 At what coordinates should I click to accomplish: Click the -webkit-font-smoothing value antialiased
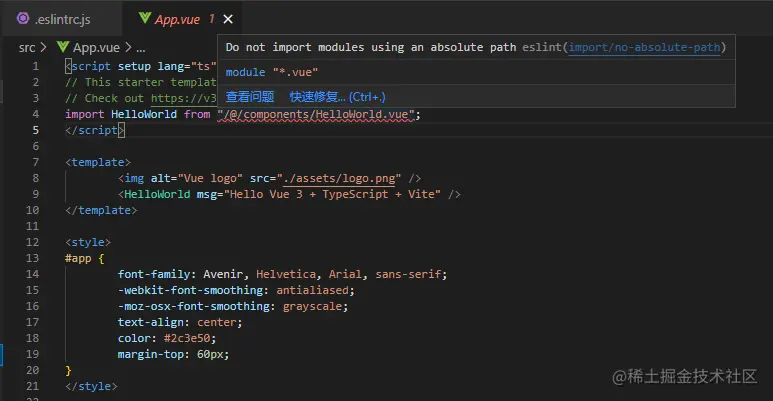click(x=312, y=290)
